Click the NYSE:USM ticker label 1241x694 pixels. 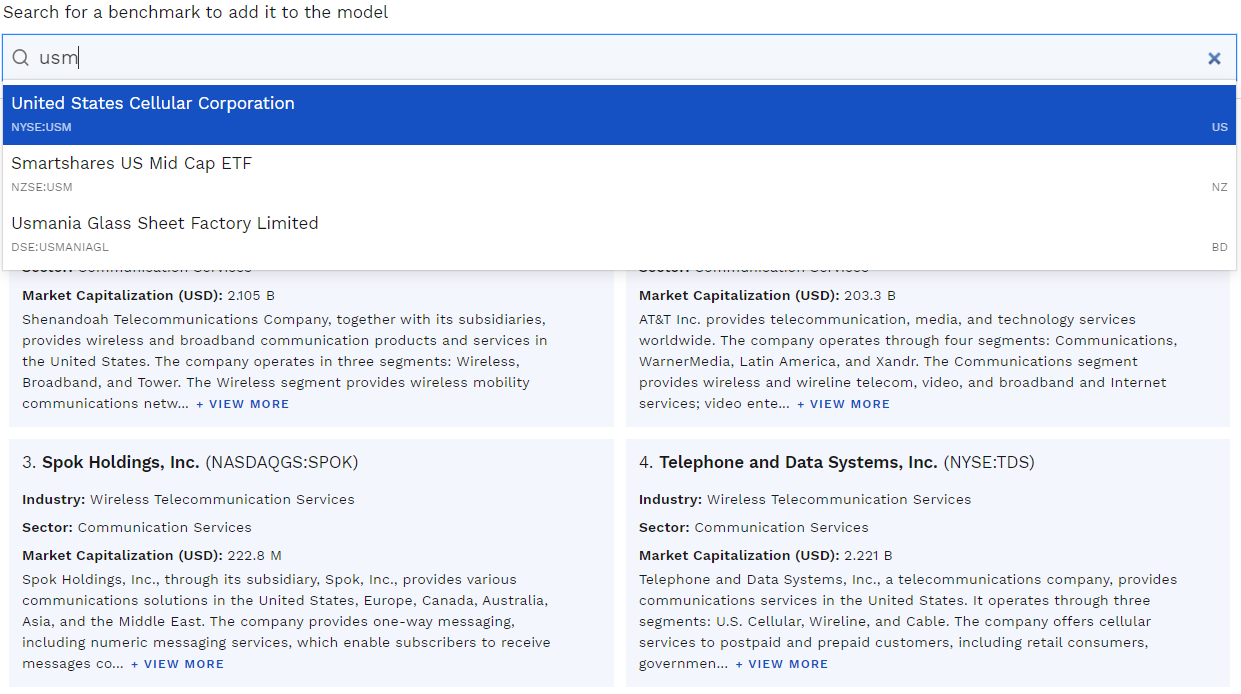(x=41, y=127)
